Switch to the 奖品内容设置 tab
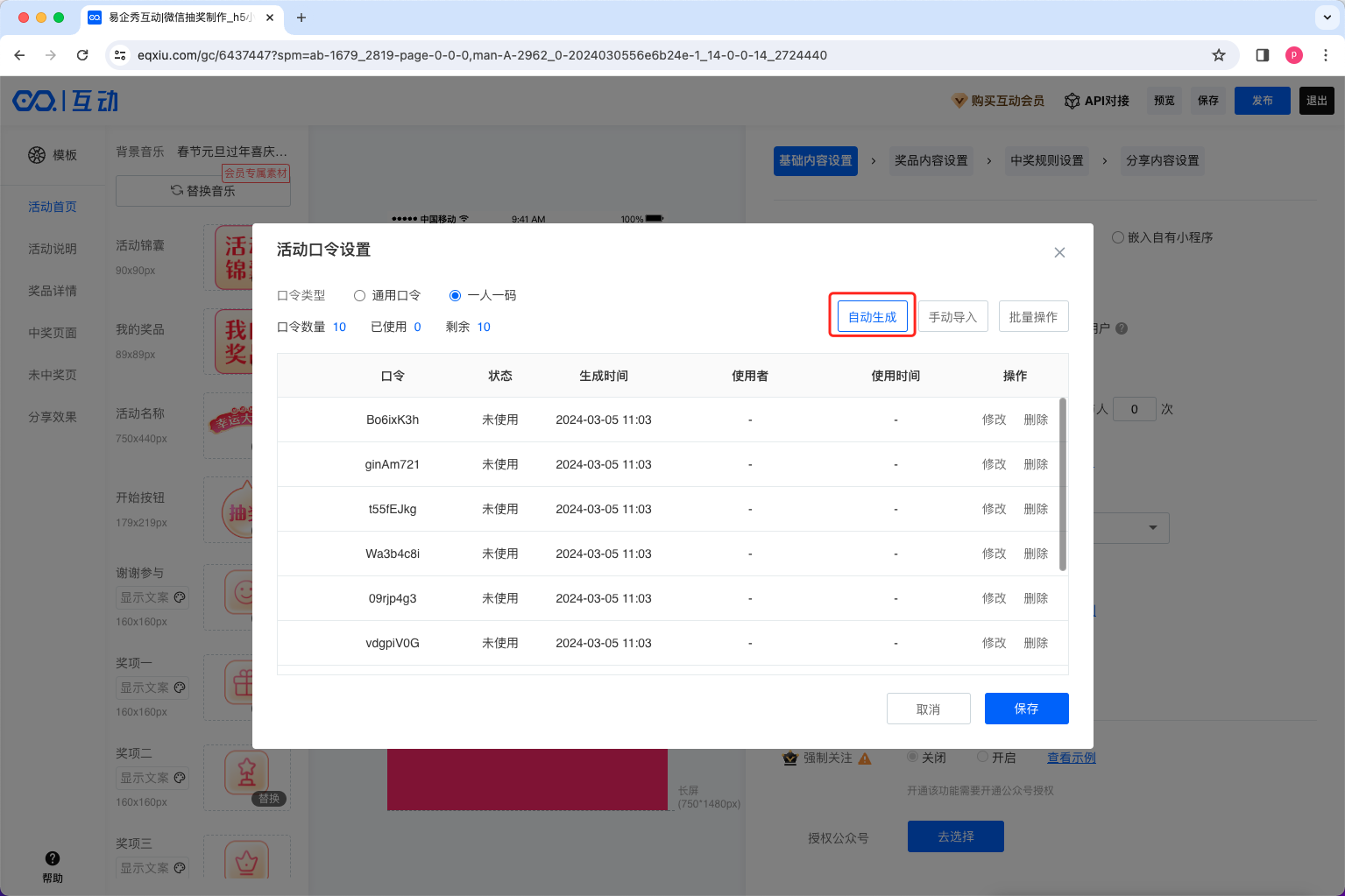Image resolution: width=1345 pixels, height=896 pixels. pyautogui.click(x=931, y=160)
